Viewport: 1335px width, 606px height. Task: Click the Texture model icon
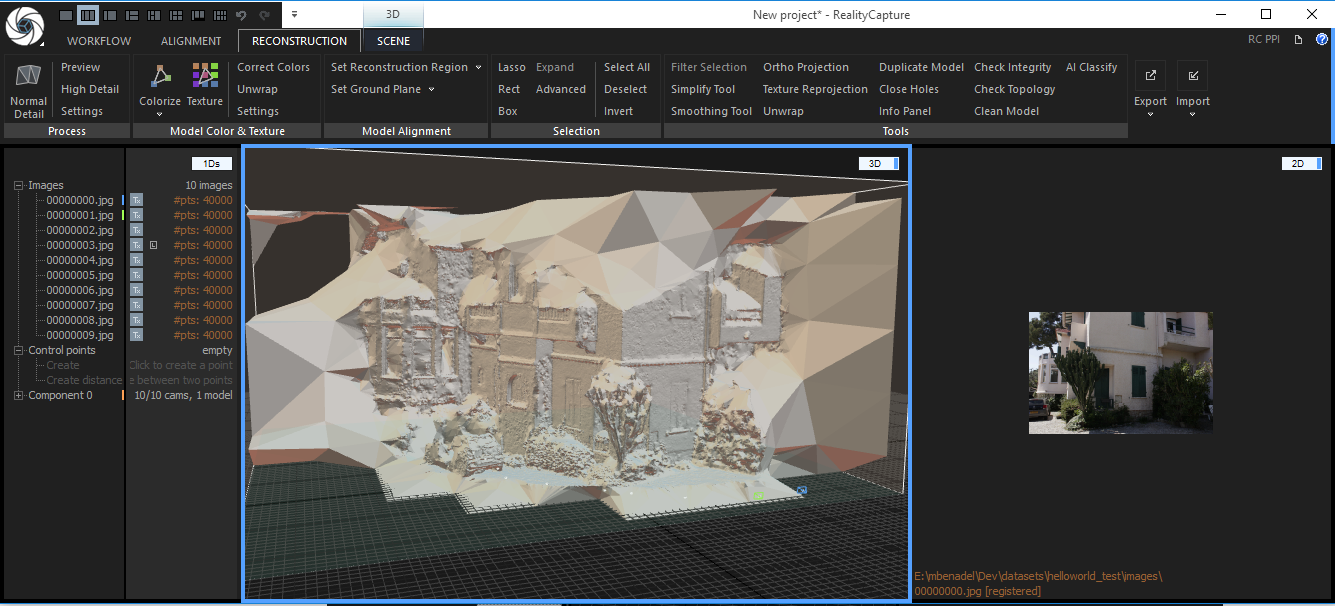coord(205,77)
